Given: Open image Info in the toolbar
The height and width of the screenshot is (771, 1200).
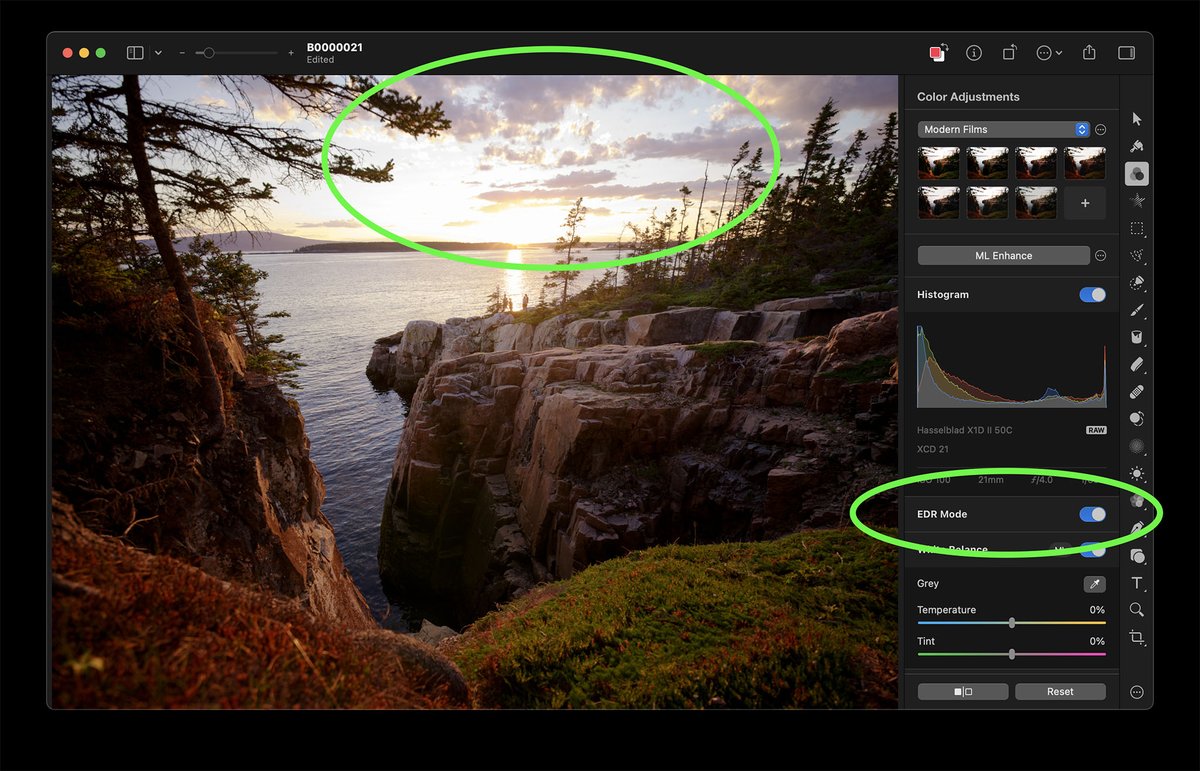Looking at the screenshot, I should coord(974,52).
